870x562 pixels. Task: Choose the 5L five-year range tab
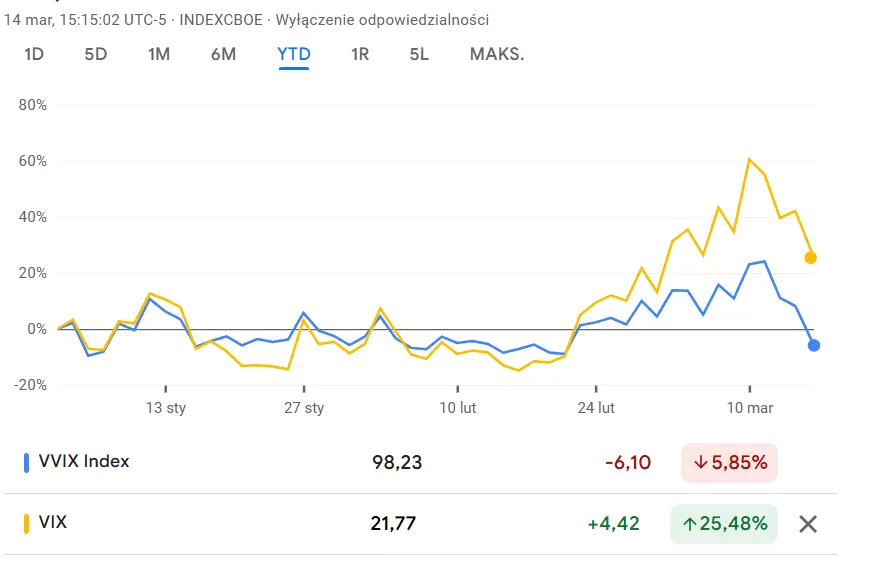(x=419, y=54)
